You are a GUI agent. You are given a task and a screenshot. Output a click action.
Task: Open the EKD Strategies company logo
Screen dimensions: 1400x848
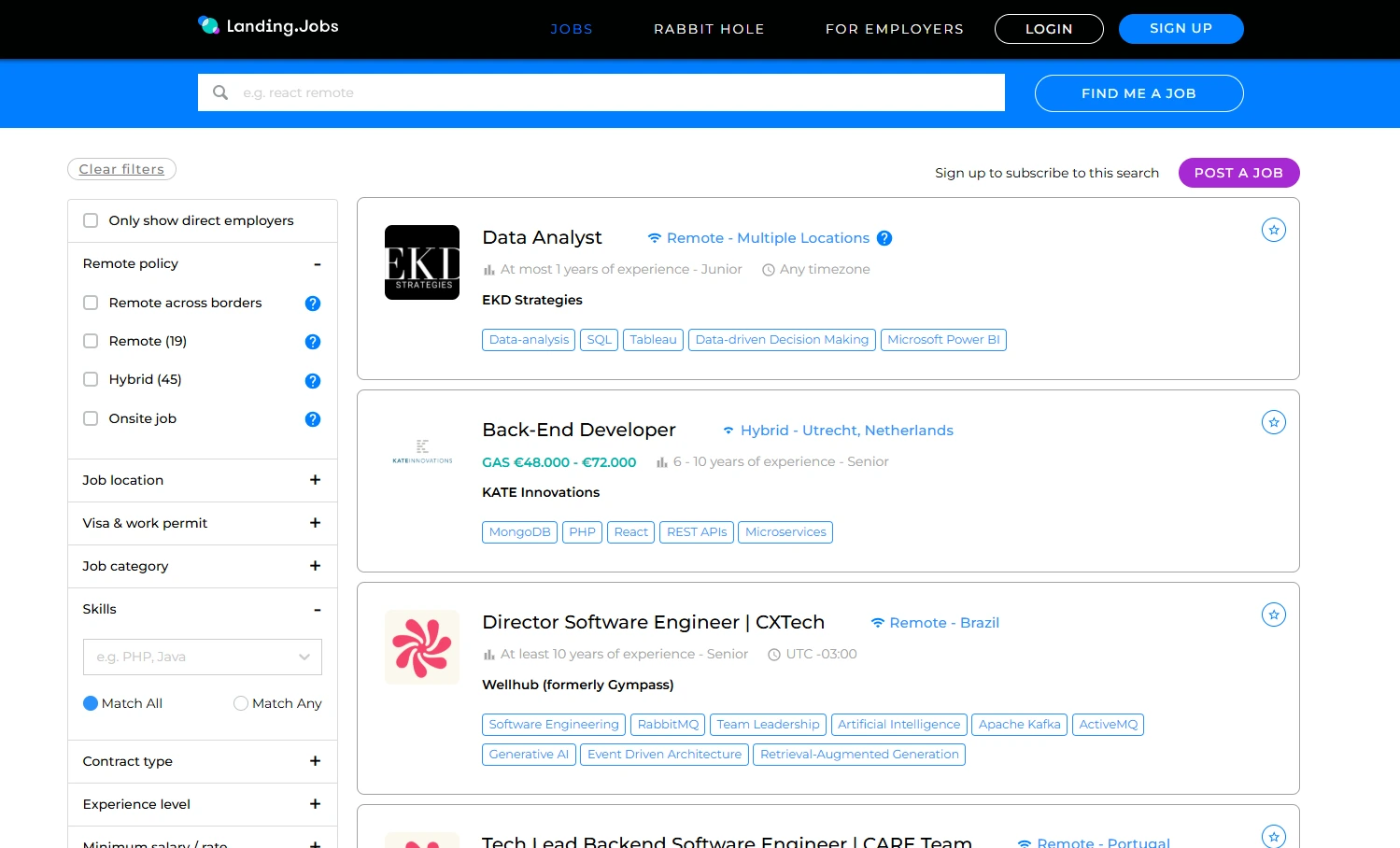422,262
